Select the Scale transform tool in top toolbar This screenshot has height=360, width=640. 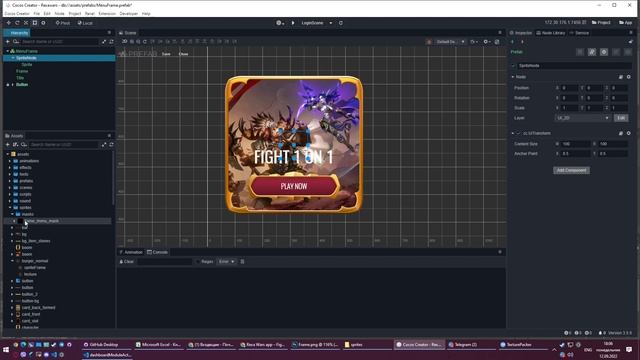click(26, 23)
